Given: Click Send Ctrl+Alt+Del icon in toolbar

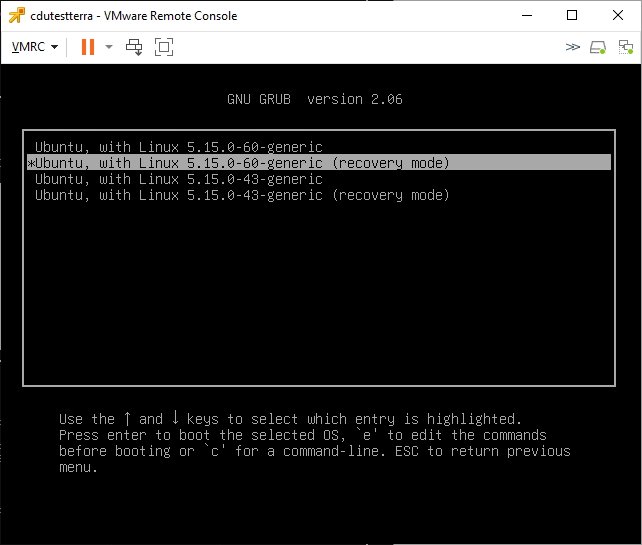Looking at the screenshot, I should pos(135,47).
